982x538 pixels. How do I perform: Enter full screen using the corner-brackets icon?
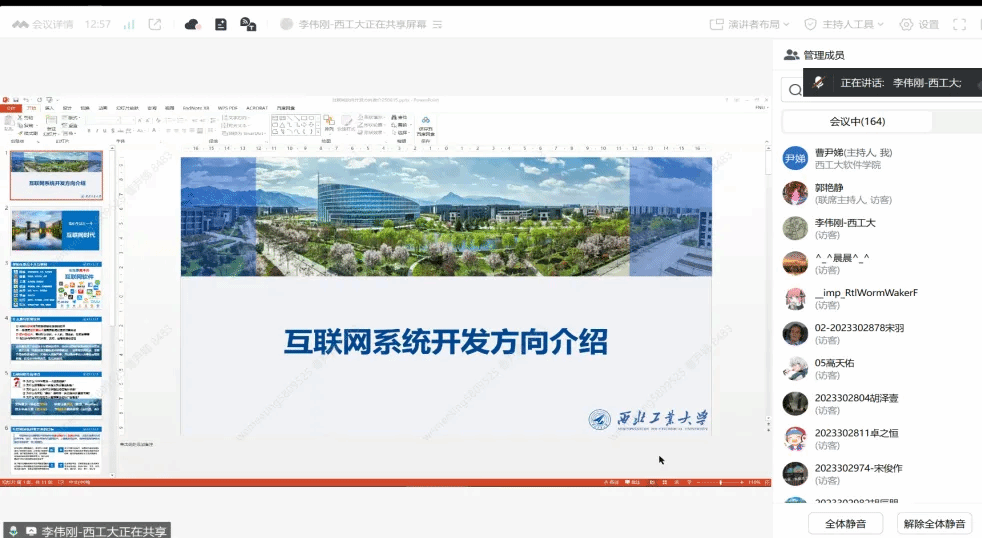960,24
